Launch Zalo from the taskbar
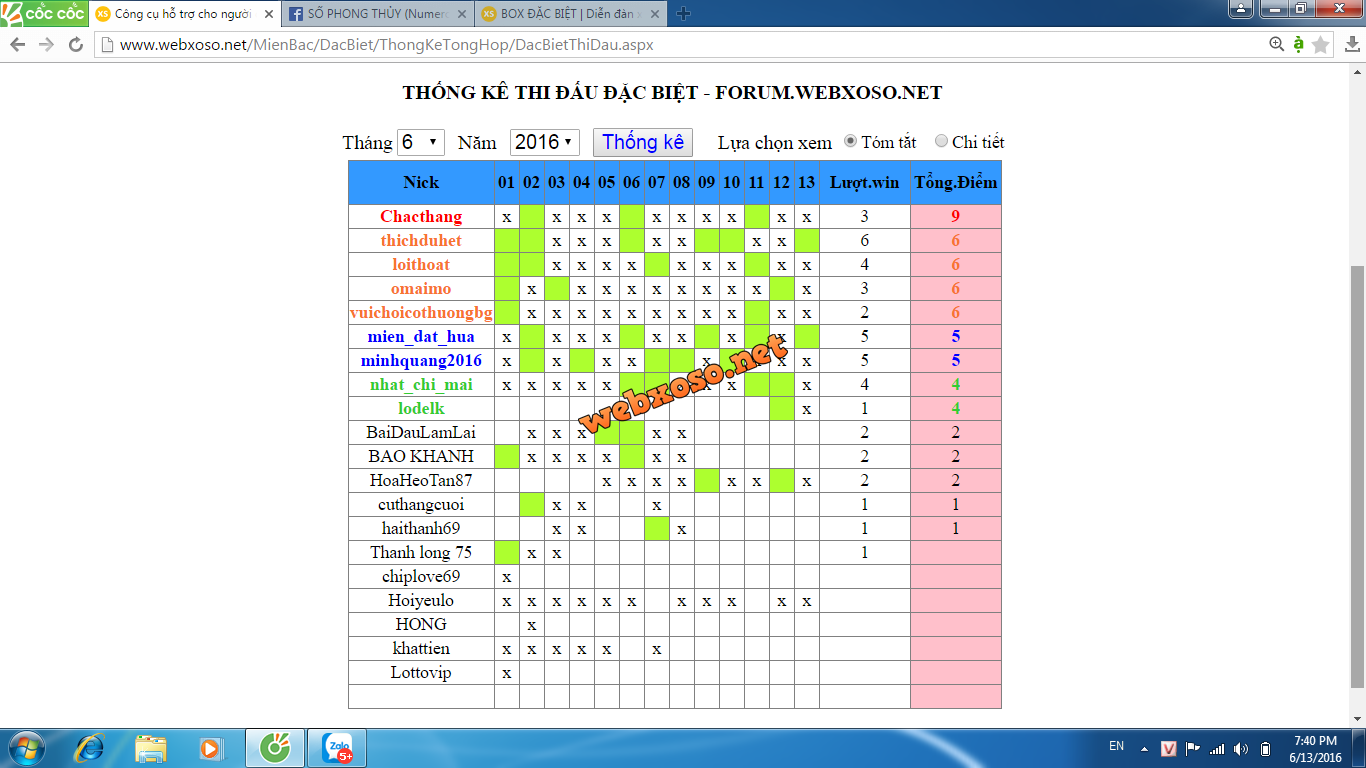The image size is (1366, 768). coord(337,748)
